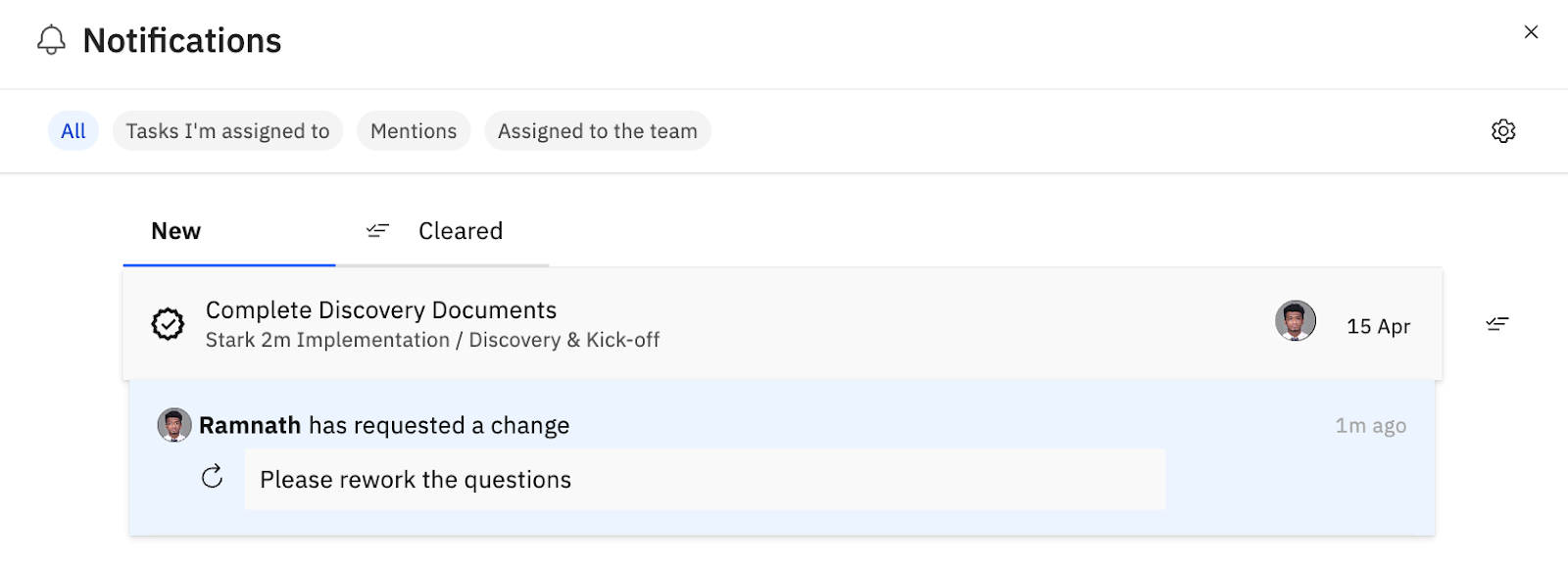The image size is (1568, 566).
Task: Click the checklist icon beside Cleared
Action: (x=377, y=231)
